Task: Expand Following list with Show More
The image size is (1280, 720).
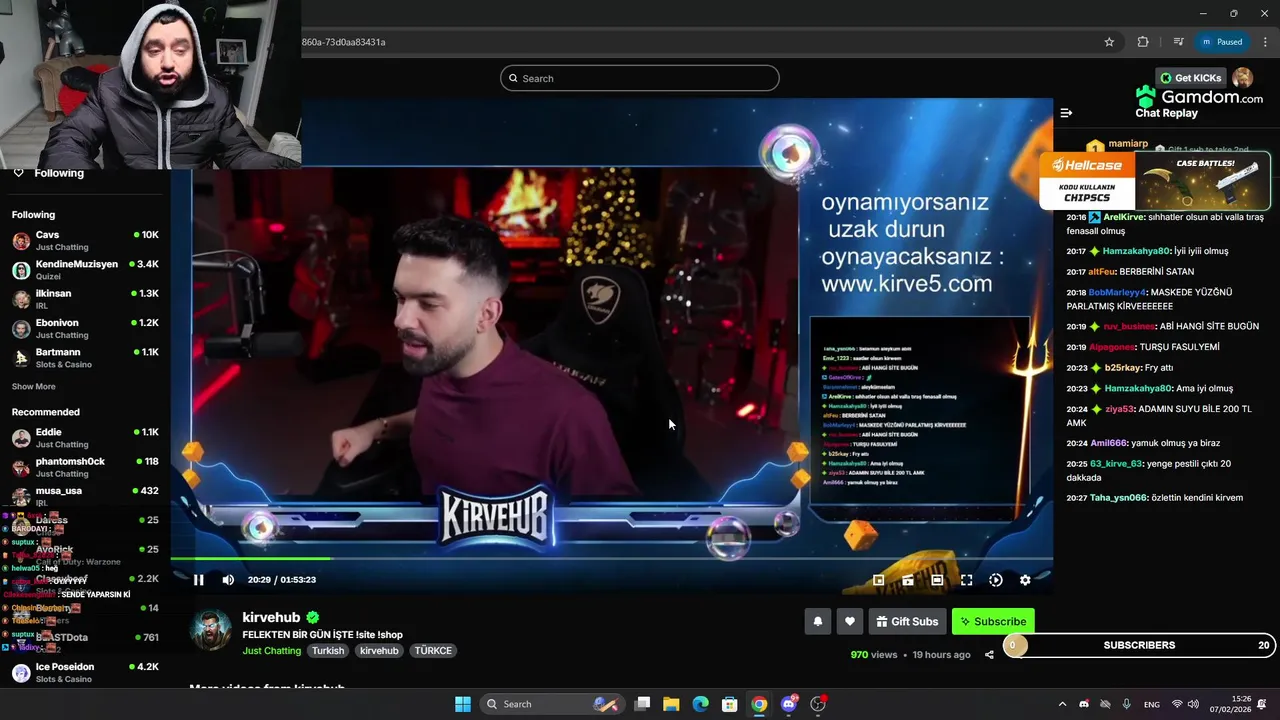Action: 34,387
